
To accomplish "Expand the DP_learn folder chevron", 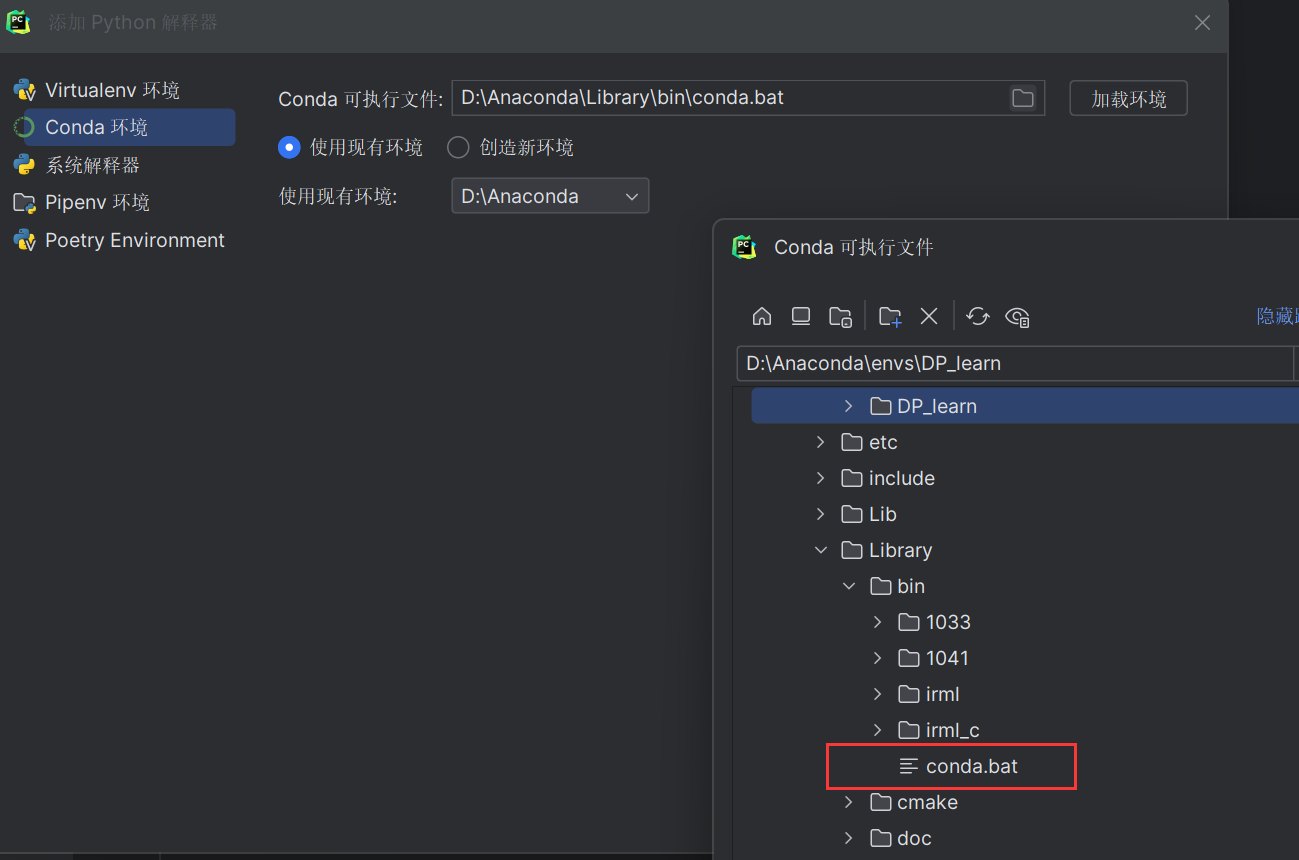I will coord(849,406).
